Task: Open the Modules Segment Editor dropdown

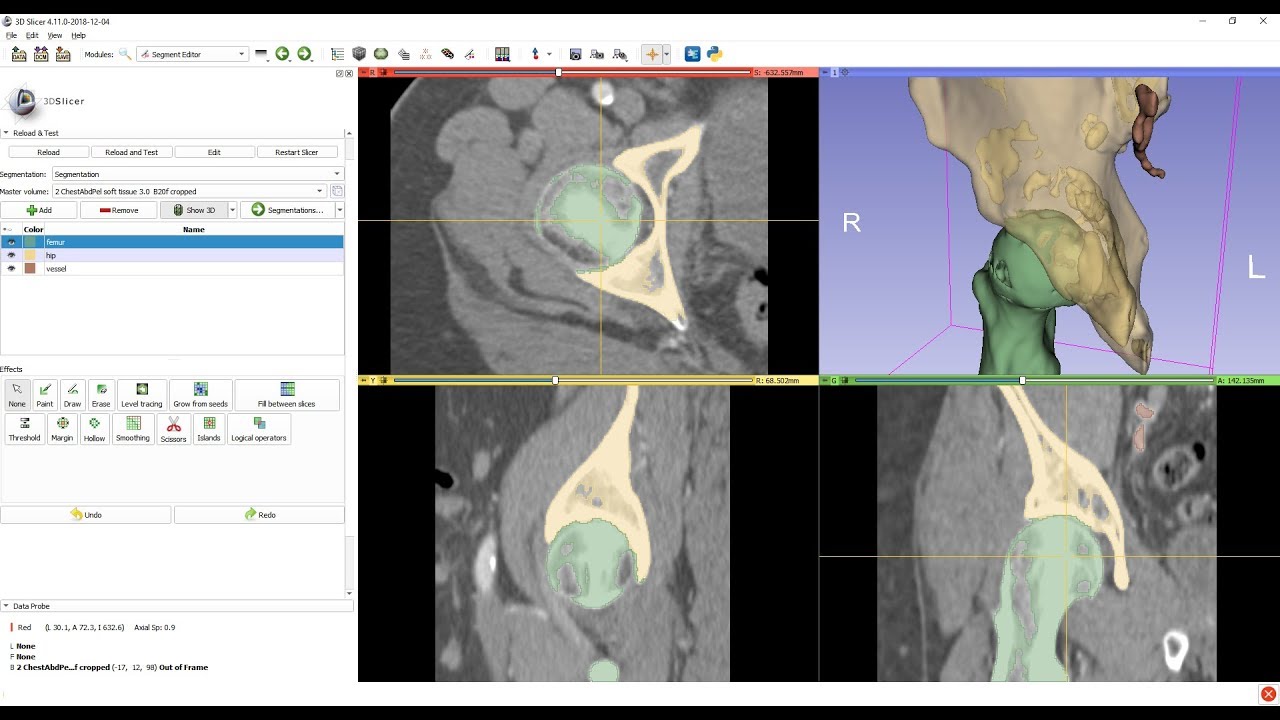Action: tap(192, 54)
